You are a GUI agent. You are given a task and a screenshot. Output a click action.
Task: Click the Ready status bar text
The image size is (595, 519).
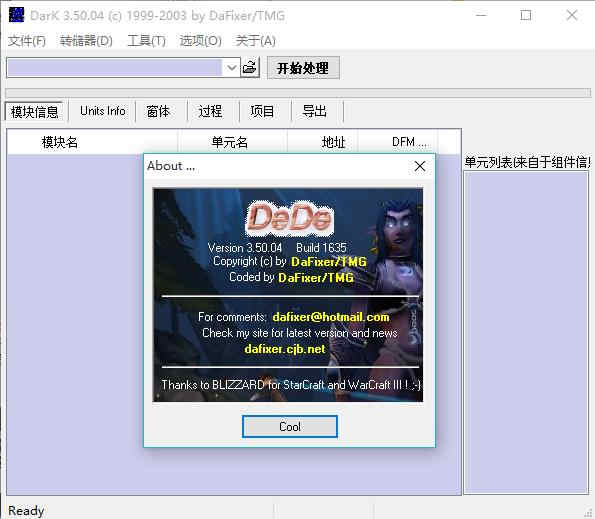click(x=26, y=511)
